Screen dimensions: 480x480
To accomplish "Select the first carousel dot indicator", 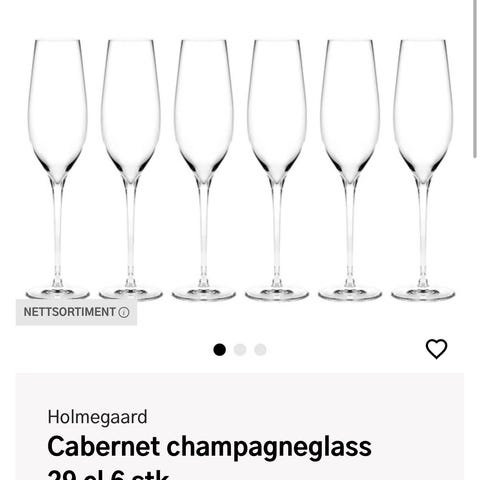I will pyautogui.click(x=220, y=350).
